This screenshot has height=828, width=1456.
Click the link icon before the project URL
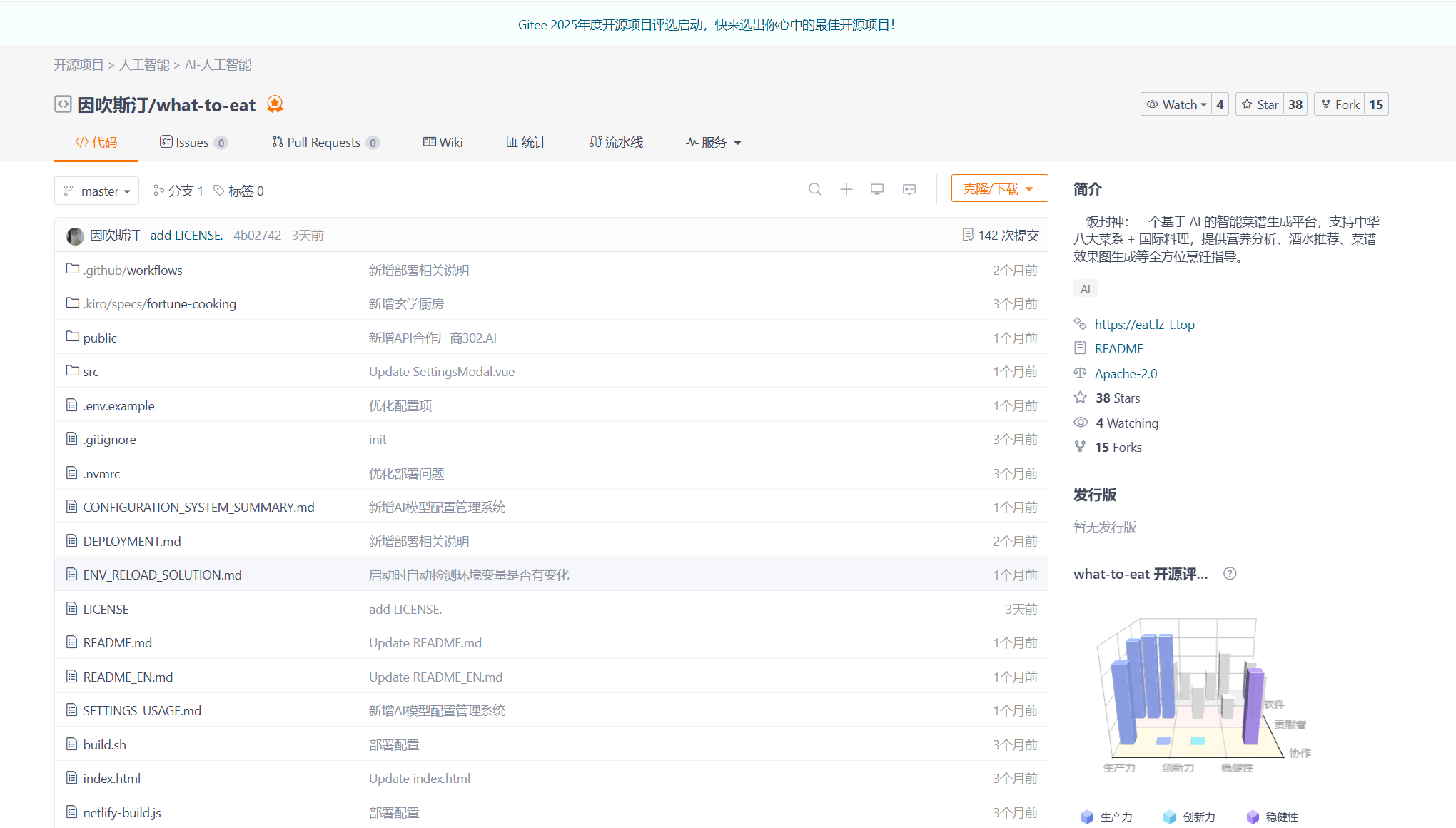[x=1080, y=323]
